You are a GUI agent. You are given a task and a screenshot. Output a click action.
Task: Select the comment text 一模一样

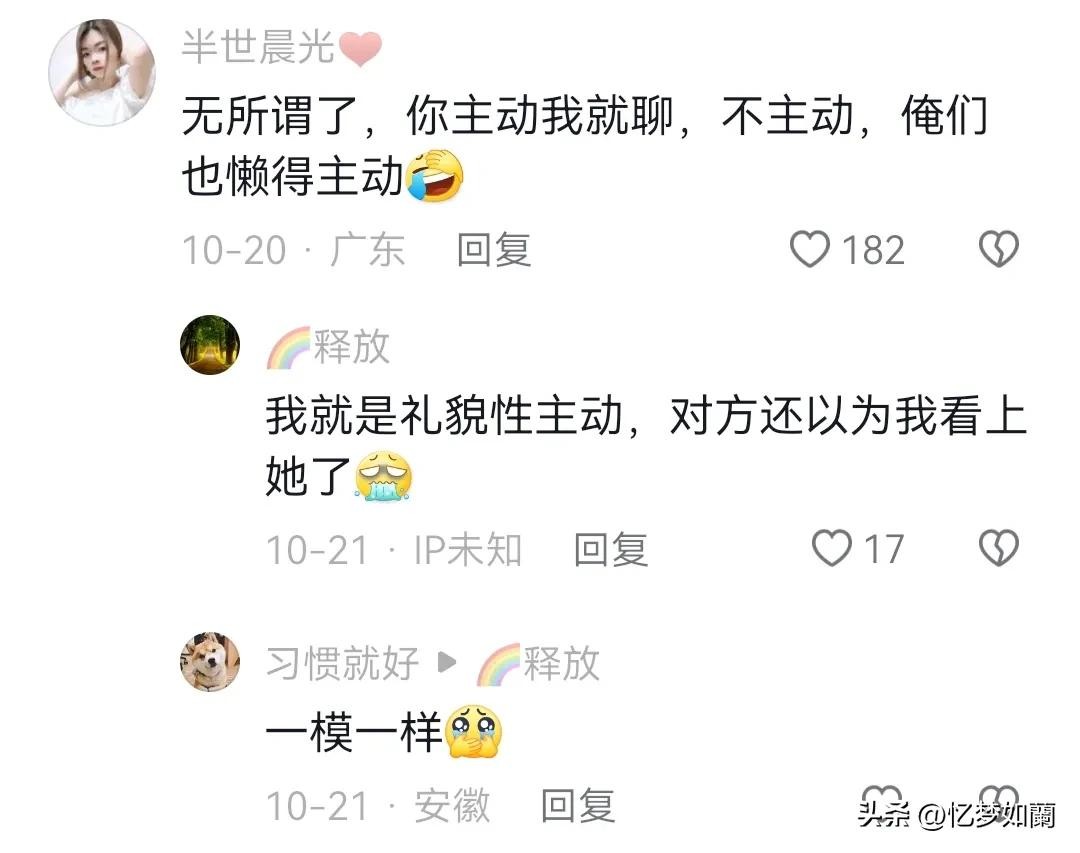click(355, 732)
